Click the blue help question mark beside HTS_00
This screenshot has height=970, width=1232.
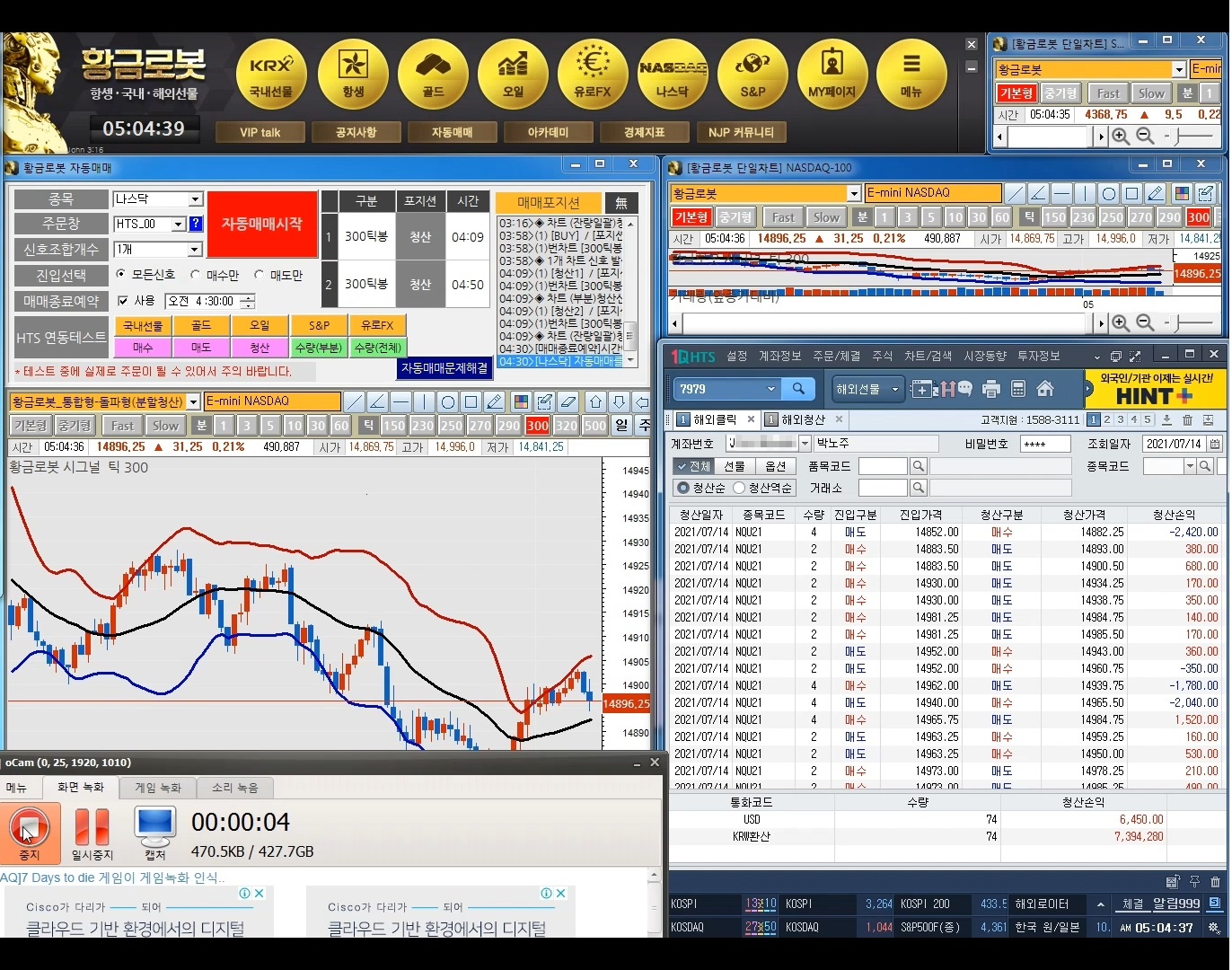196,224
